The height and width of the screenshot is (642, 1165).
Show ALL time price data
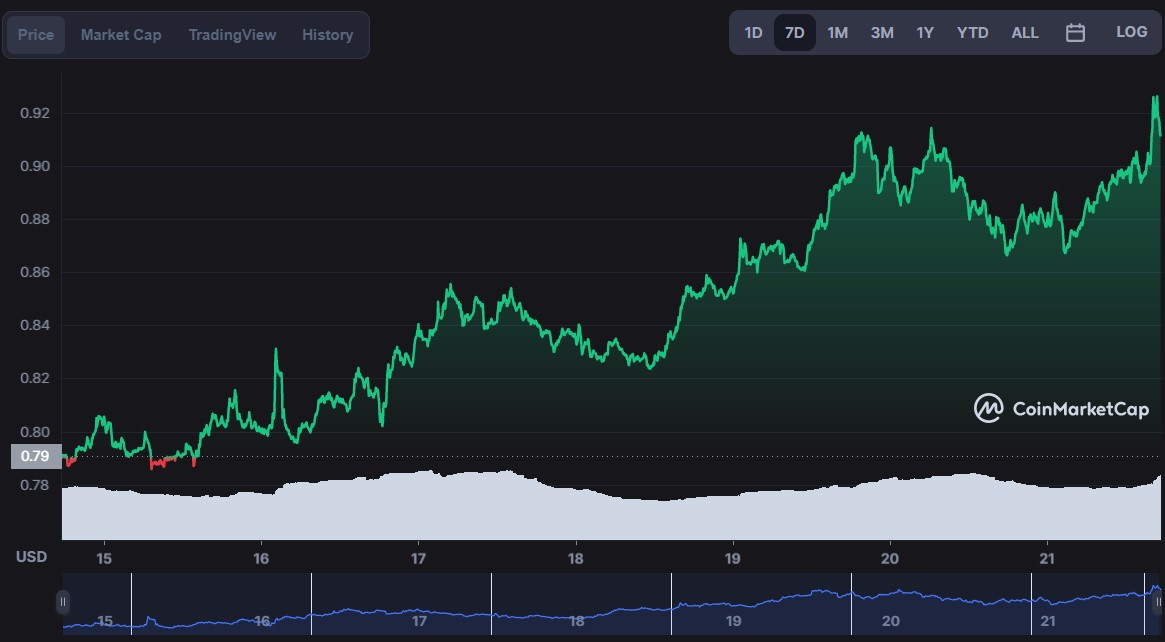[1025, 33]
